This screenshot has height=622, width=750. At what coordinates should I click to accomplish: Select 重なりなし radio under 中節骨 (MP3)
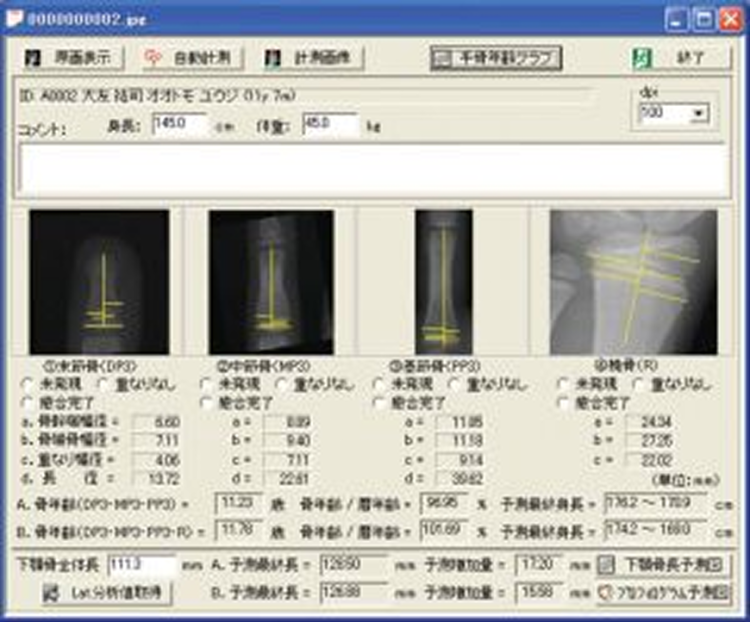[282, 382]
